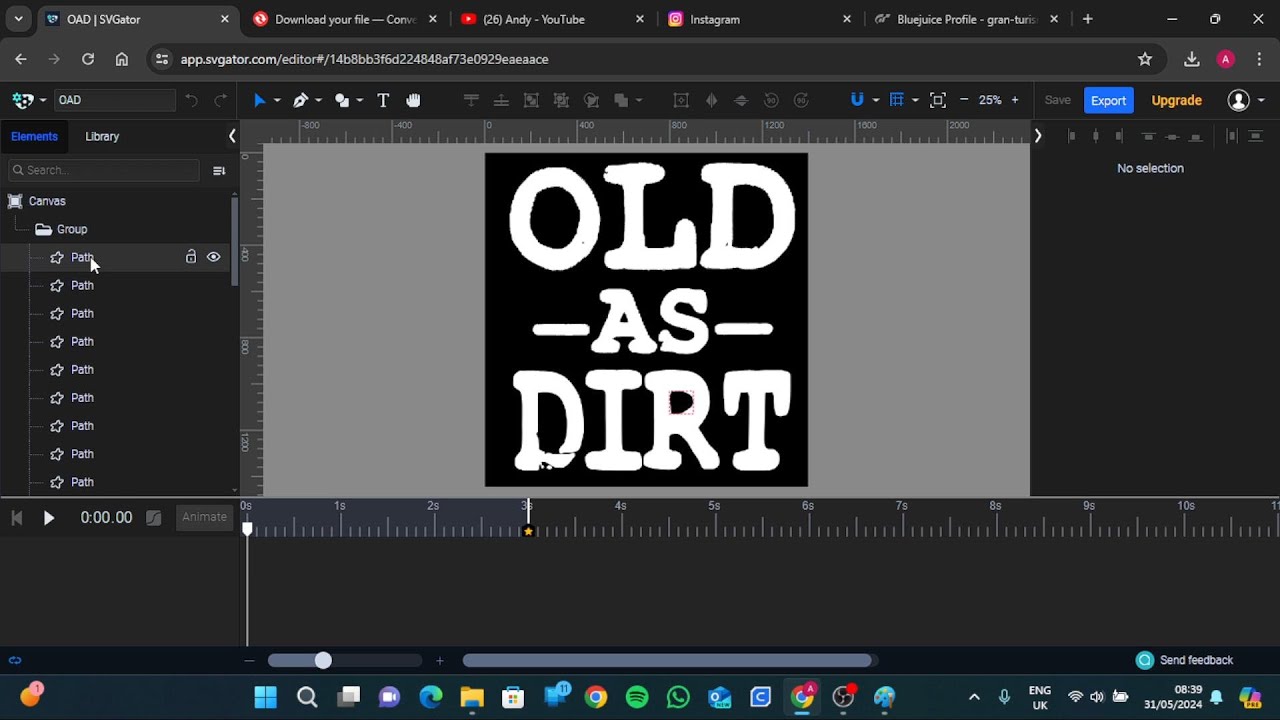
Task: Open the Selection tool dropdown arrow
Action: coord(277,100)
